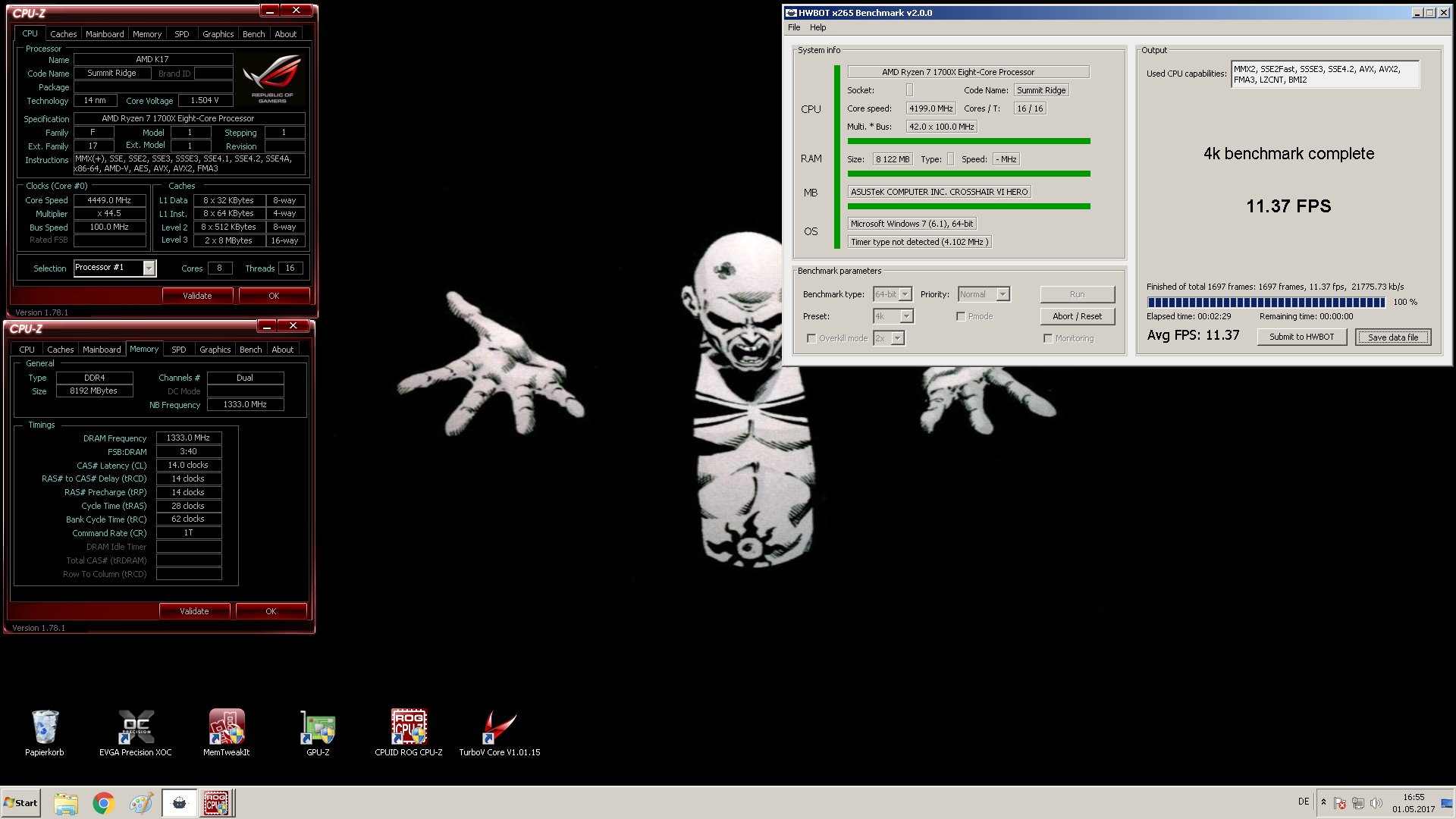This screenshot has width=1456, height=819.
Task: Open Windows Explorer from the taskbar
Action: pos(66,803)
